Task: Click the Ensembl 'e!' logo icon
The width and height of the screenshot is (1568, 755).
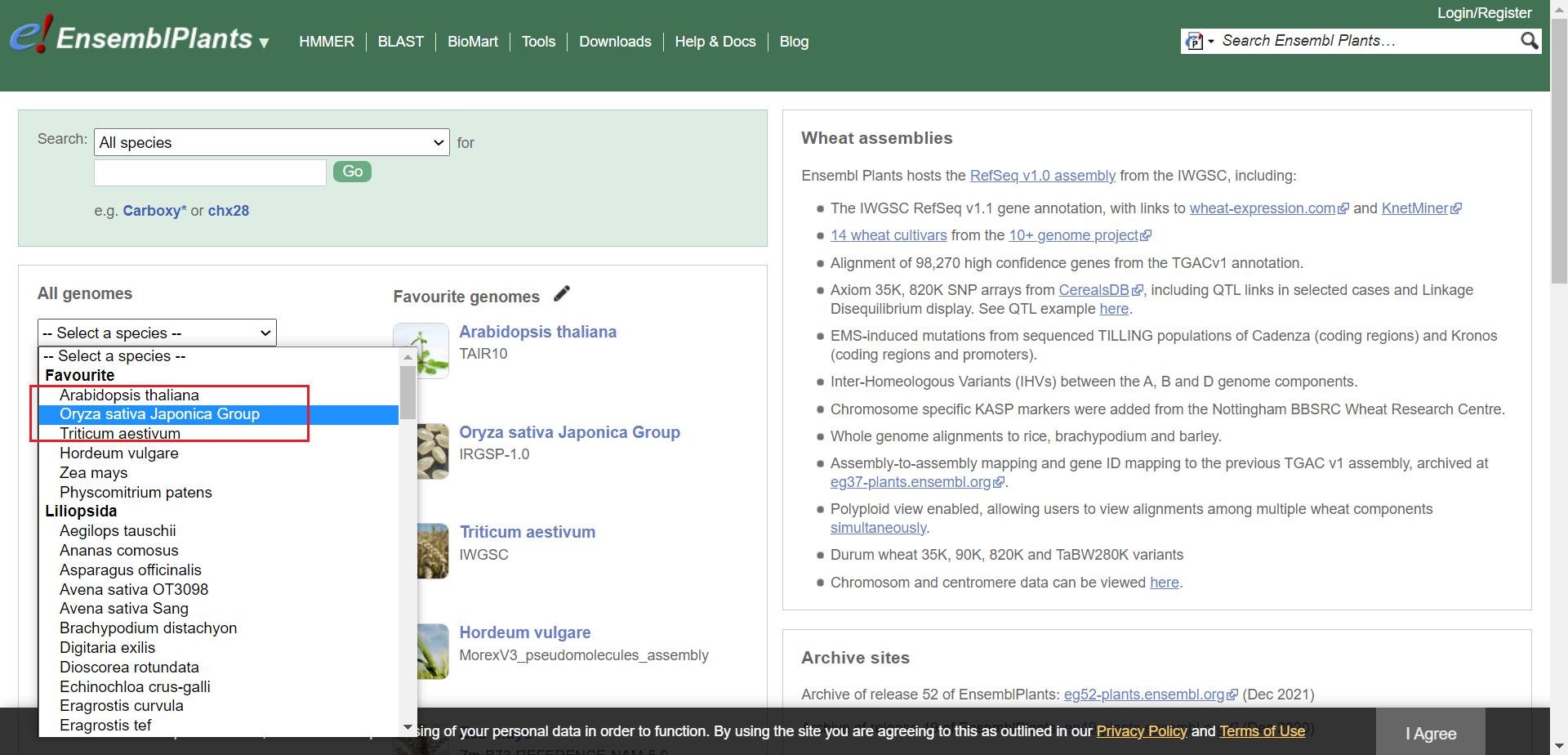Action: pos(31,36)
